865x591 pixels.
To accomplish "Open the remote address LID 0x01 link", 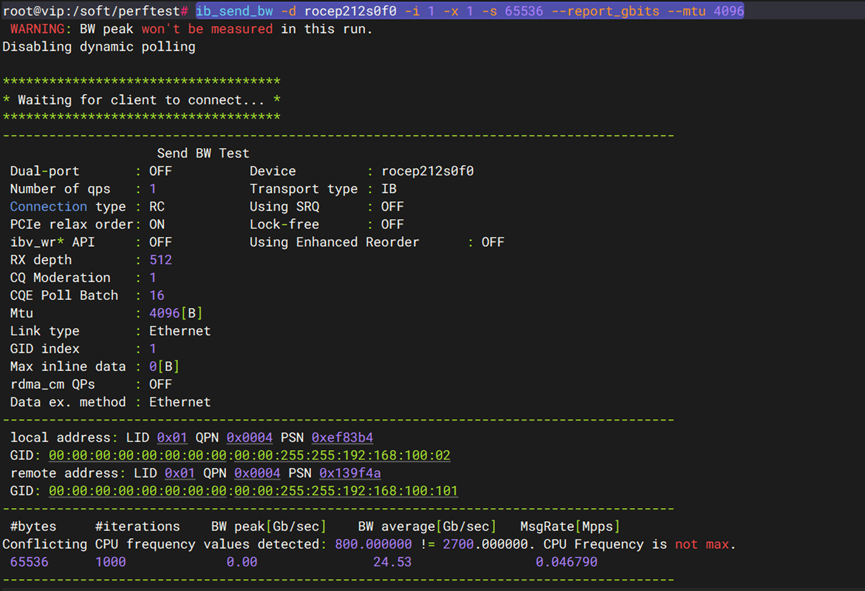I will 180,473.
